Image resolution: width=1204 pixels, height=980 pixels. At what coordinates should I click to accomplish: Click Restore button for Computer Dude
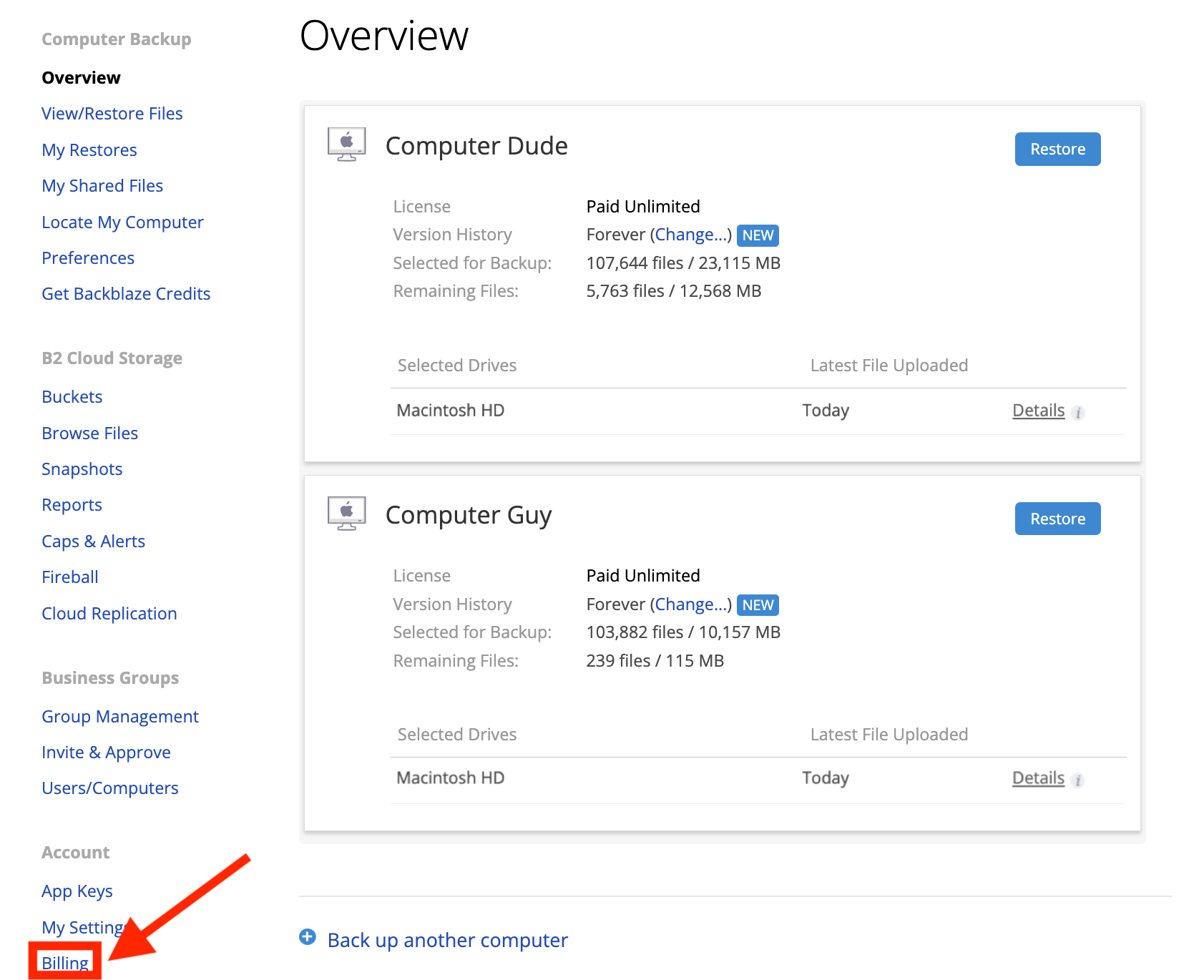1057,149
